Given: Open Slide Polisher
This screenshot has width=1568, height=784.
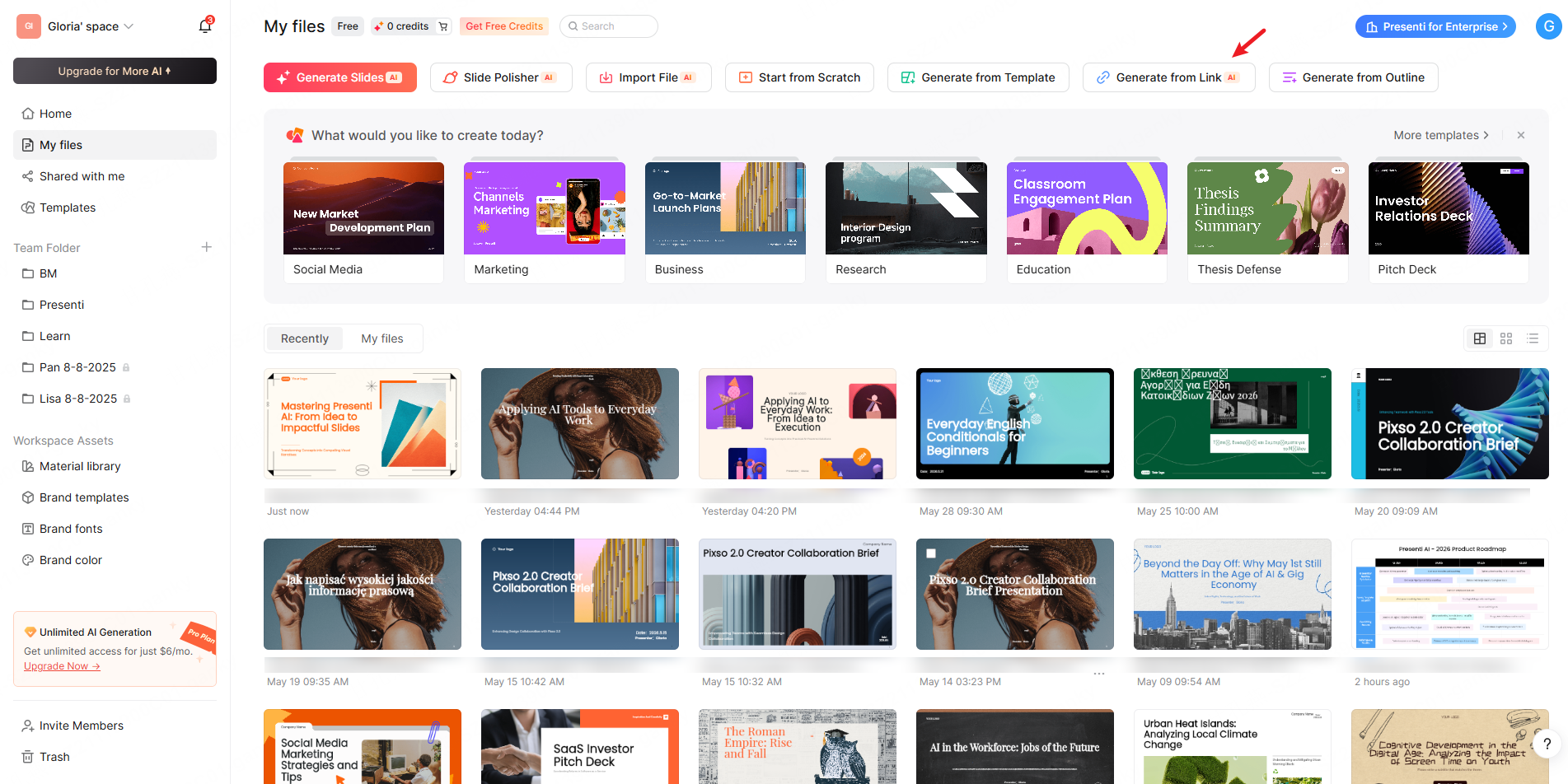Looking at the screenshot, I should click(x=501, y=77).
